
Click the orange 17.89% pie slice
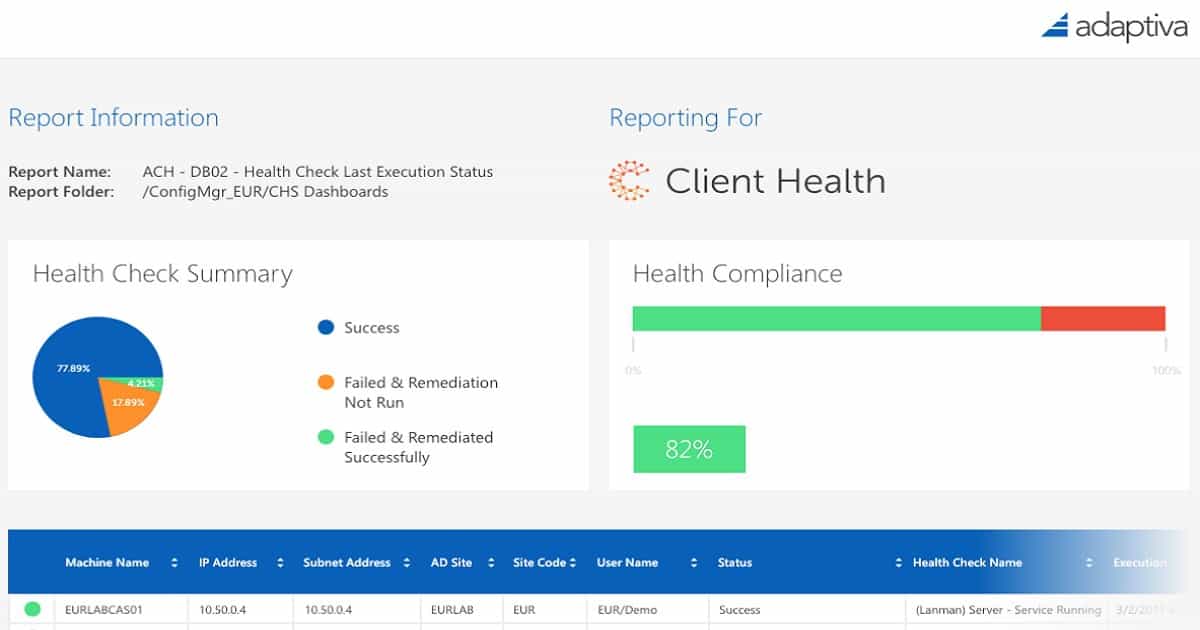pyautogui.click(x=128, y=405)
